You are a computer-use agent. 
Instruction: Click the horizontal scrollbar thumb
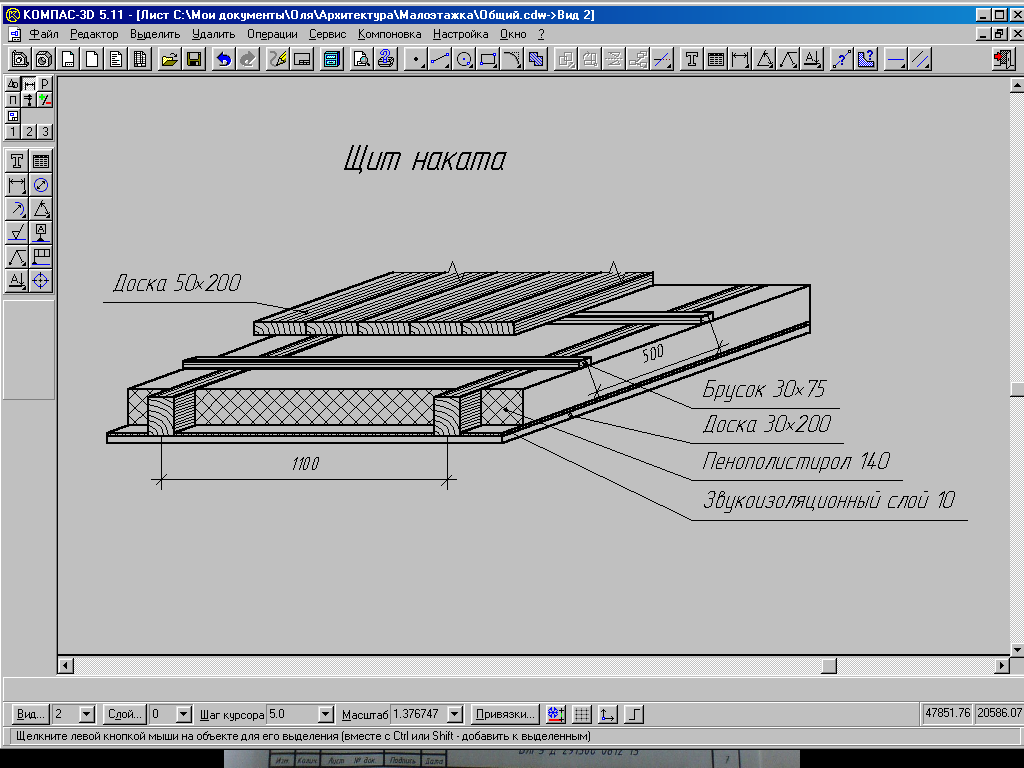click(x=829, y=666)
